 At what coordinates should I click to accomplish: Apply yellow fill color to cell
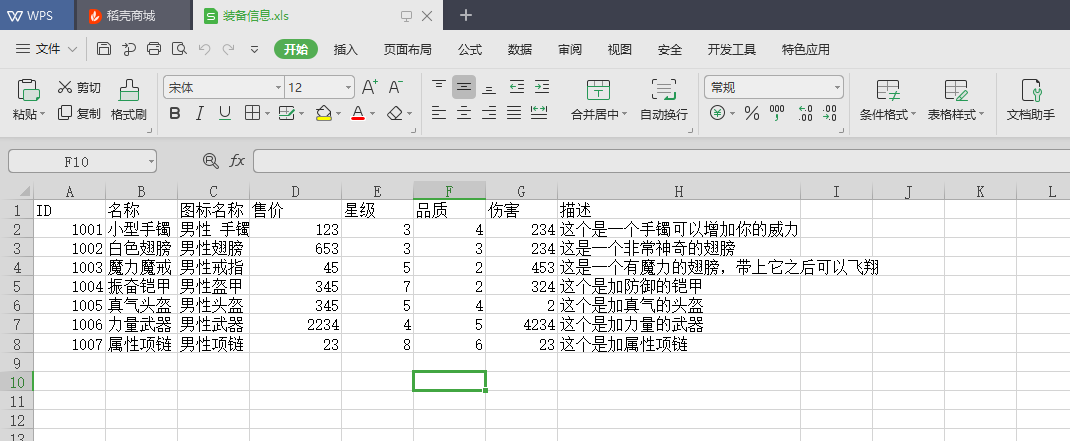tap(323, 113)
